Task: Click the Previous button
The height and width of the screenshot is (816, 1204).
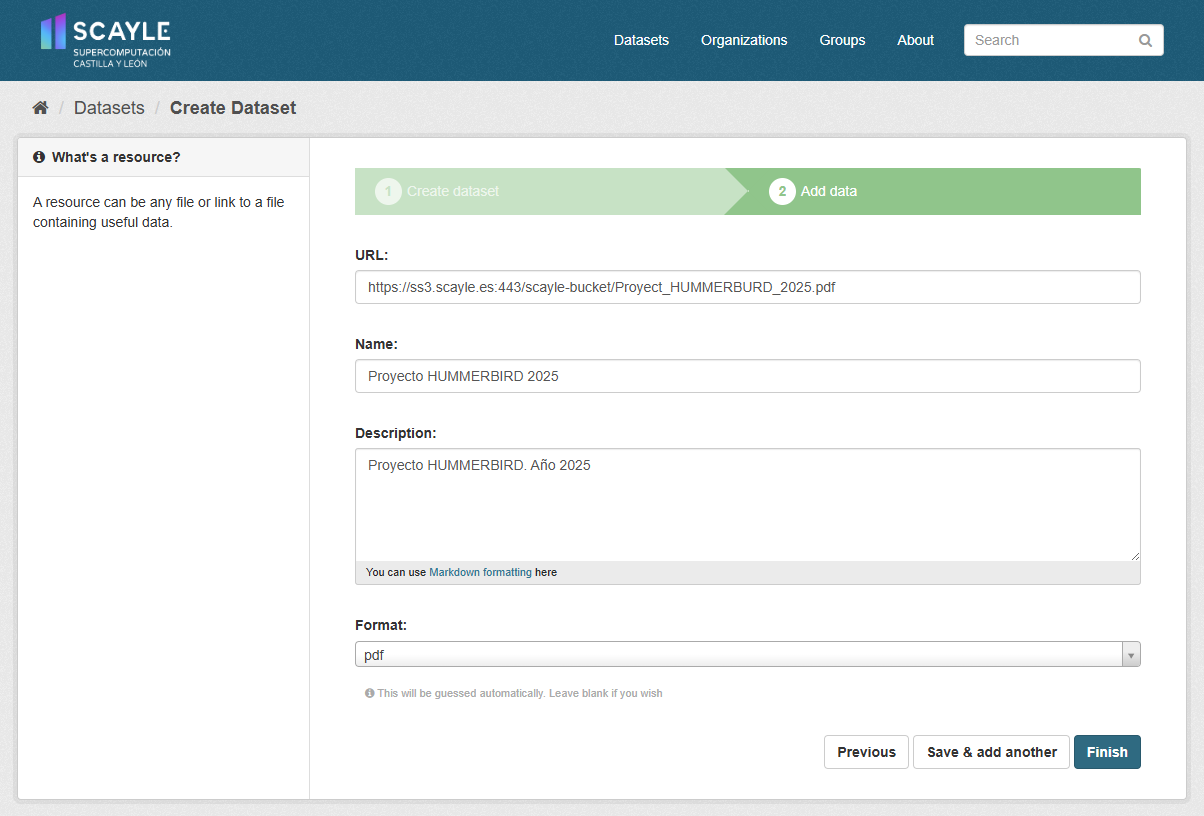Action: pos(866,752)
